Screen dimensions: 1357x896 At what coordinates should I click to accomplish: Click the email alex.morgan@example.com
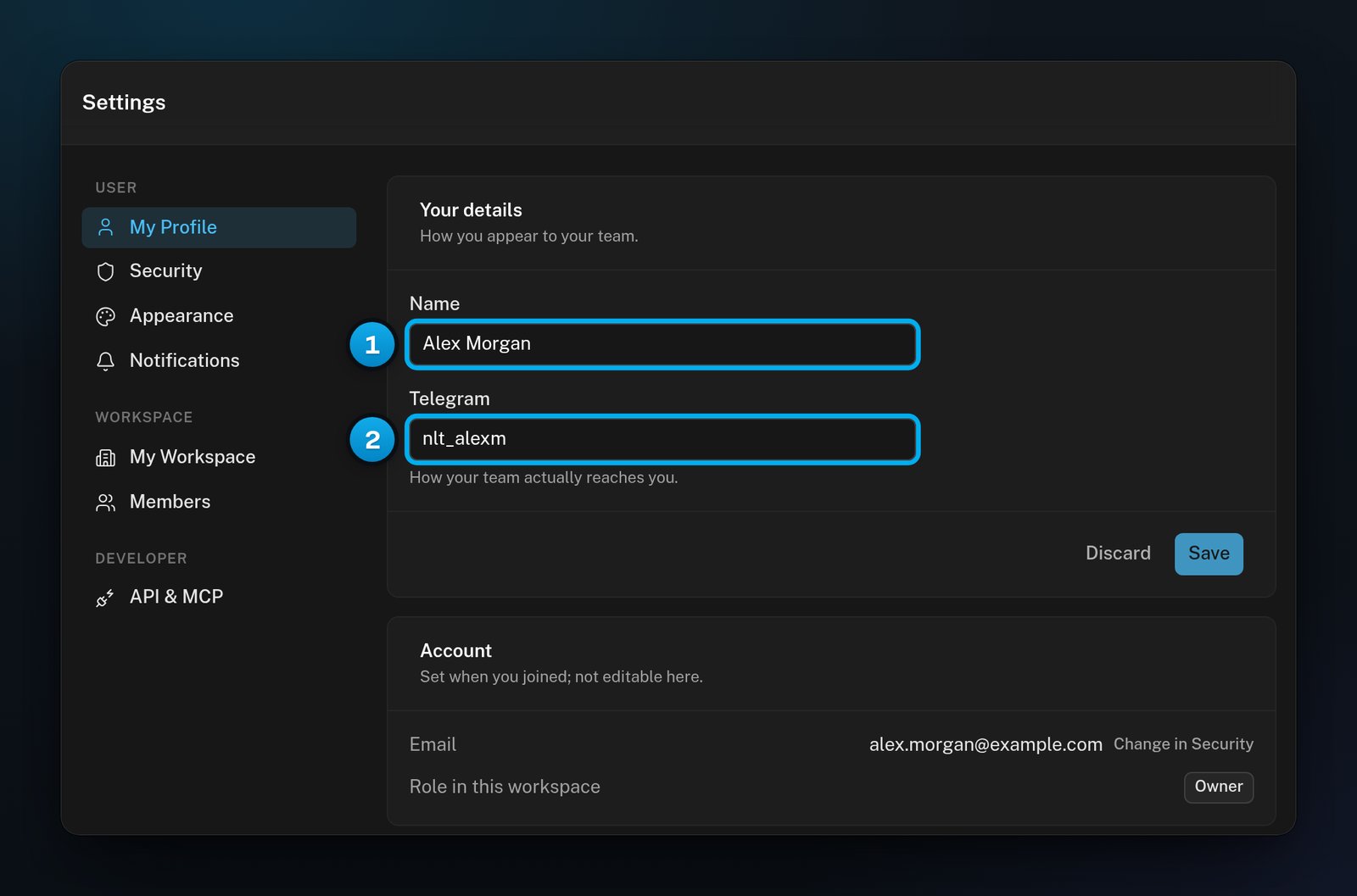tap(986, 744)
